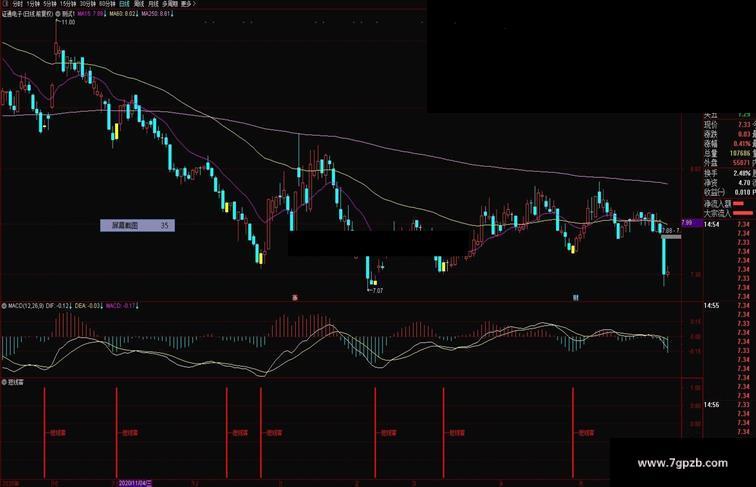Image resolution: width=756 pixels, height=487 pixels.
Task: Select the 周线 weekly period tab
Action: [139, 4]
